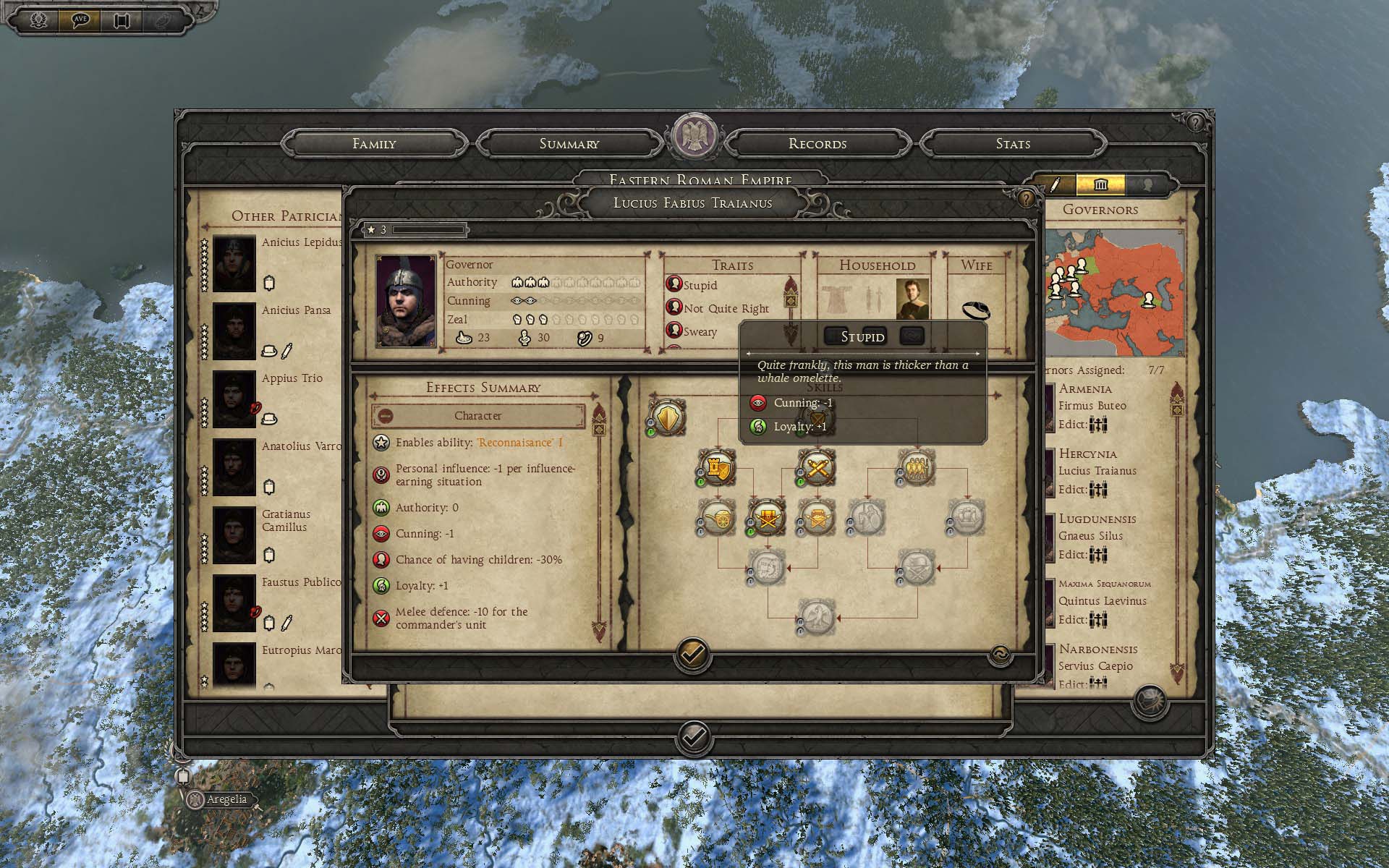Select the crossed swords skill node

[x=817, y=468]
